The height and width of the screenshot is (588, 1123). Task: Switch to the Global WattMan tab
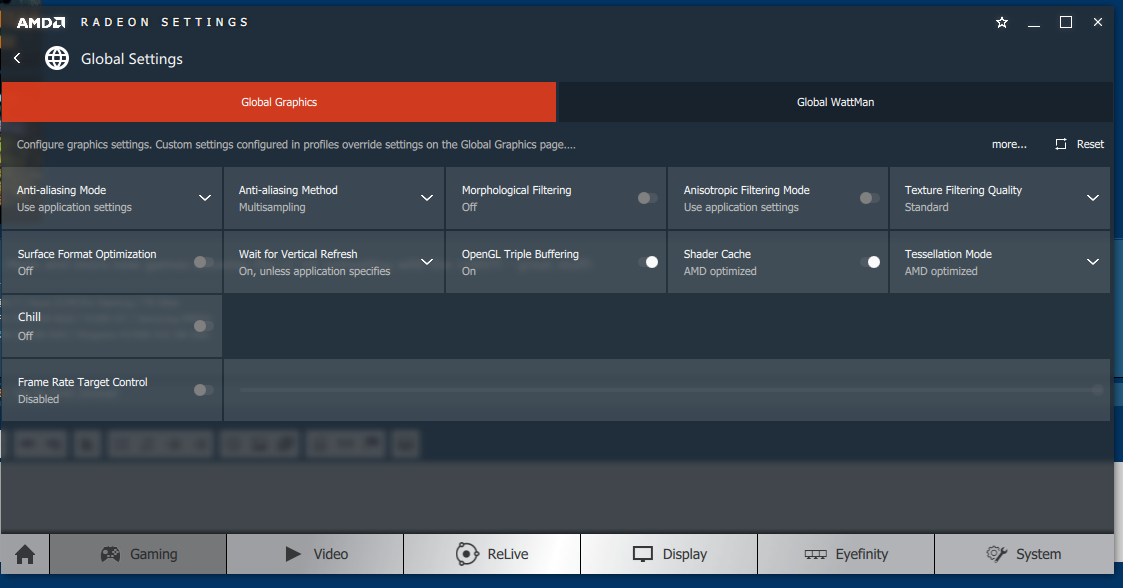835,102
